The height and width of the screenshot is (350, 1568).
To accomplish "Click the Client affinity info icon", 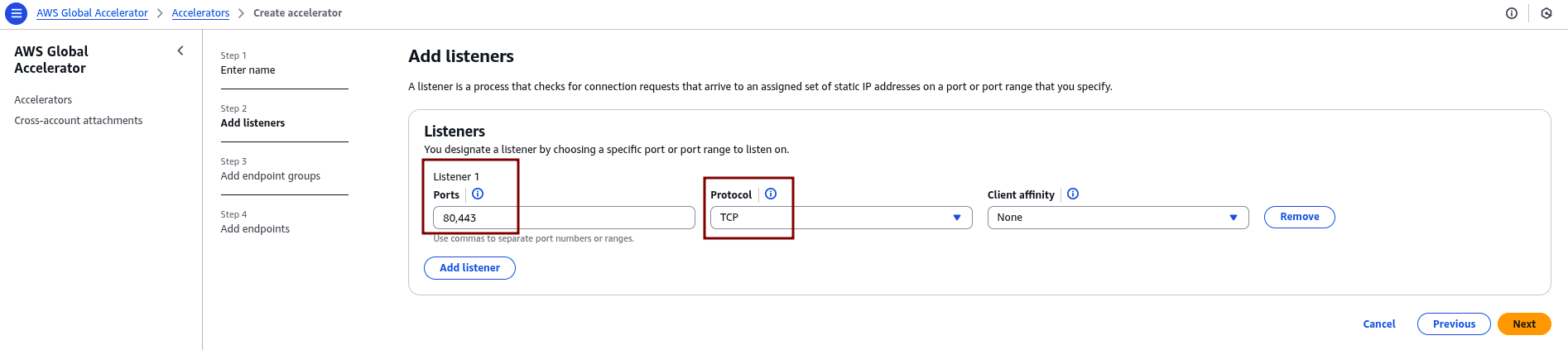I will coord(1073,194).
